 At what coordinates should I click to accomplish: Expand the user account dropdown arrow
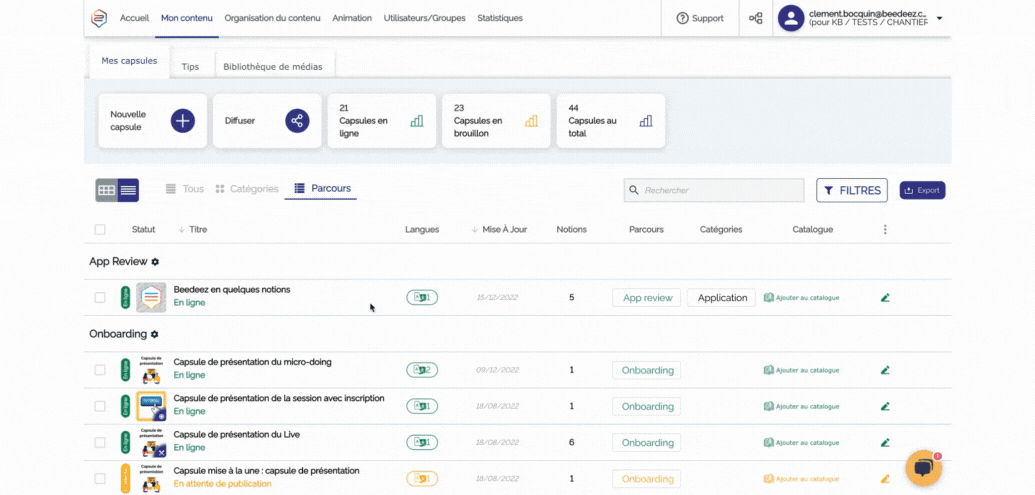point(939,18)
